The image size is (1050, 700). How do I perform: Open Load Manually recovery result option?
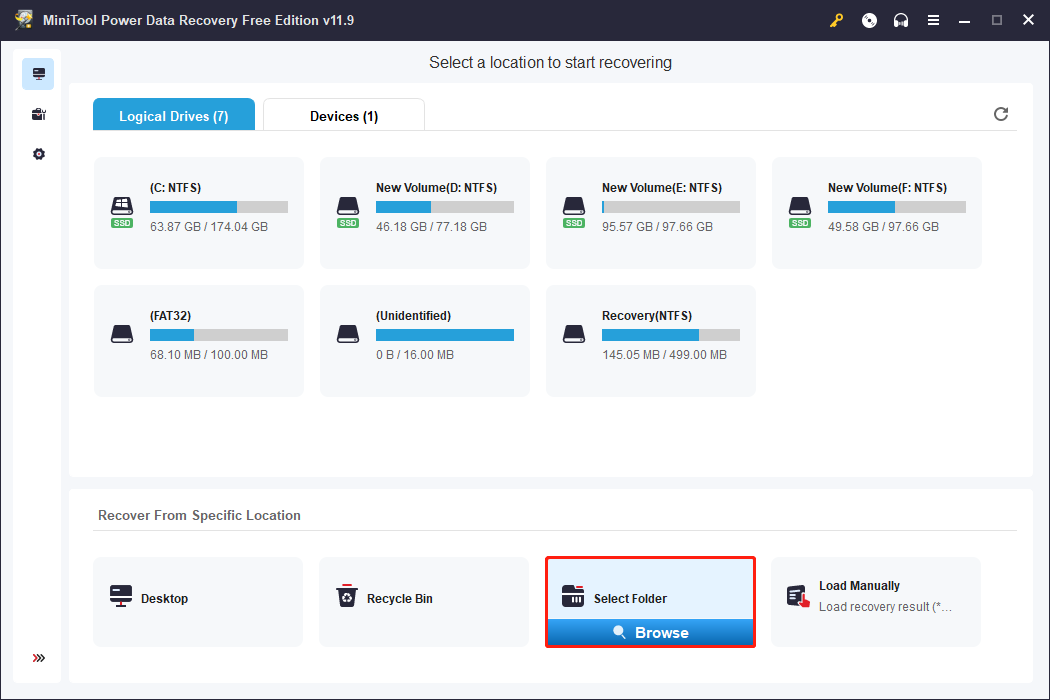click(876, 600)
